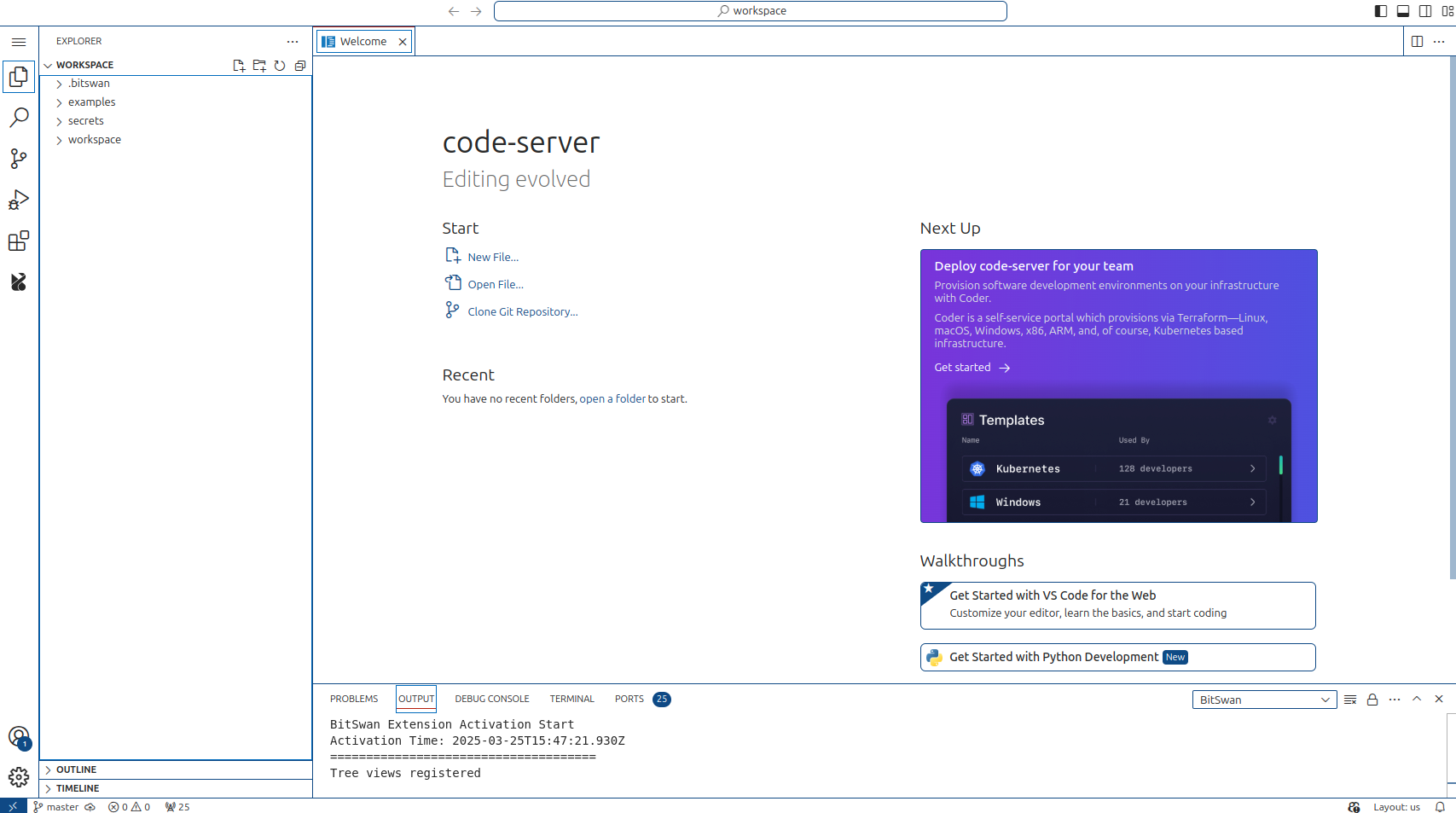The width and height of the screenshot is (1456, 813).
Task: Expand the examples folder
Action: pyautogui.click(x=176, y=102)
